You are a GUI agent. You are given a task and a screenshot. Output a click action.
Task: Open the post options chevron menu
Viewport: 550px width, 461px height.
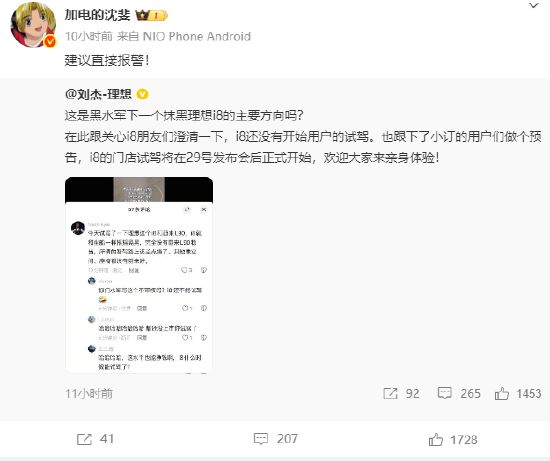[x=534, y=6]
